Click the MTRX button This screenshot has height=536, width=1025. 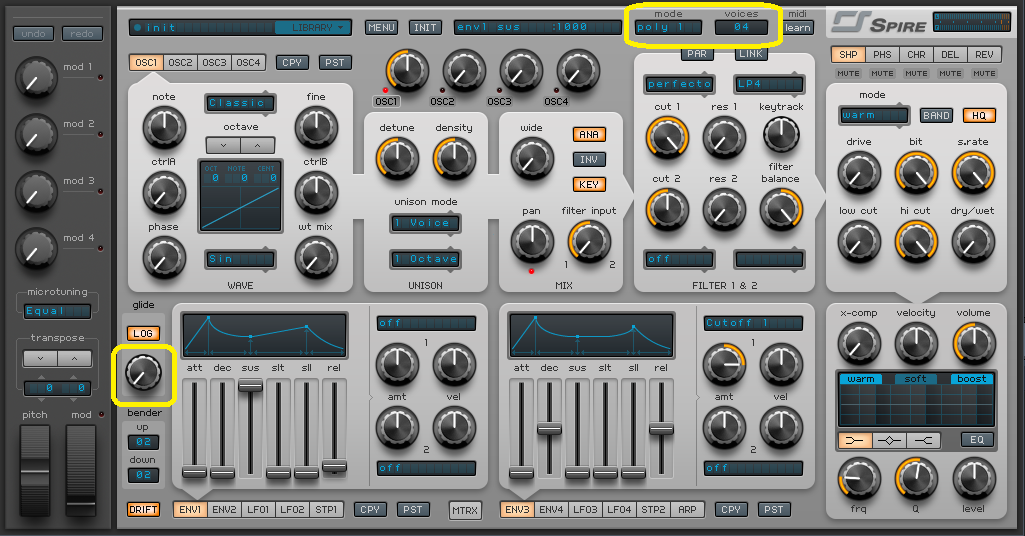(465, 510)
